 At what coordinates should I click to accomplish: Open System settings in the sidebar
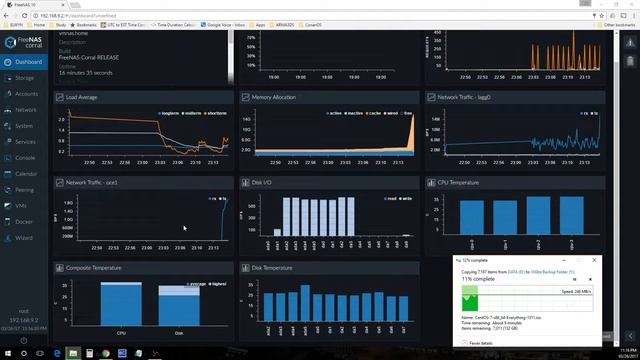24,126
